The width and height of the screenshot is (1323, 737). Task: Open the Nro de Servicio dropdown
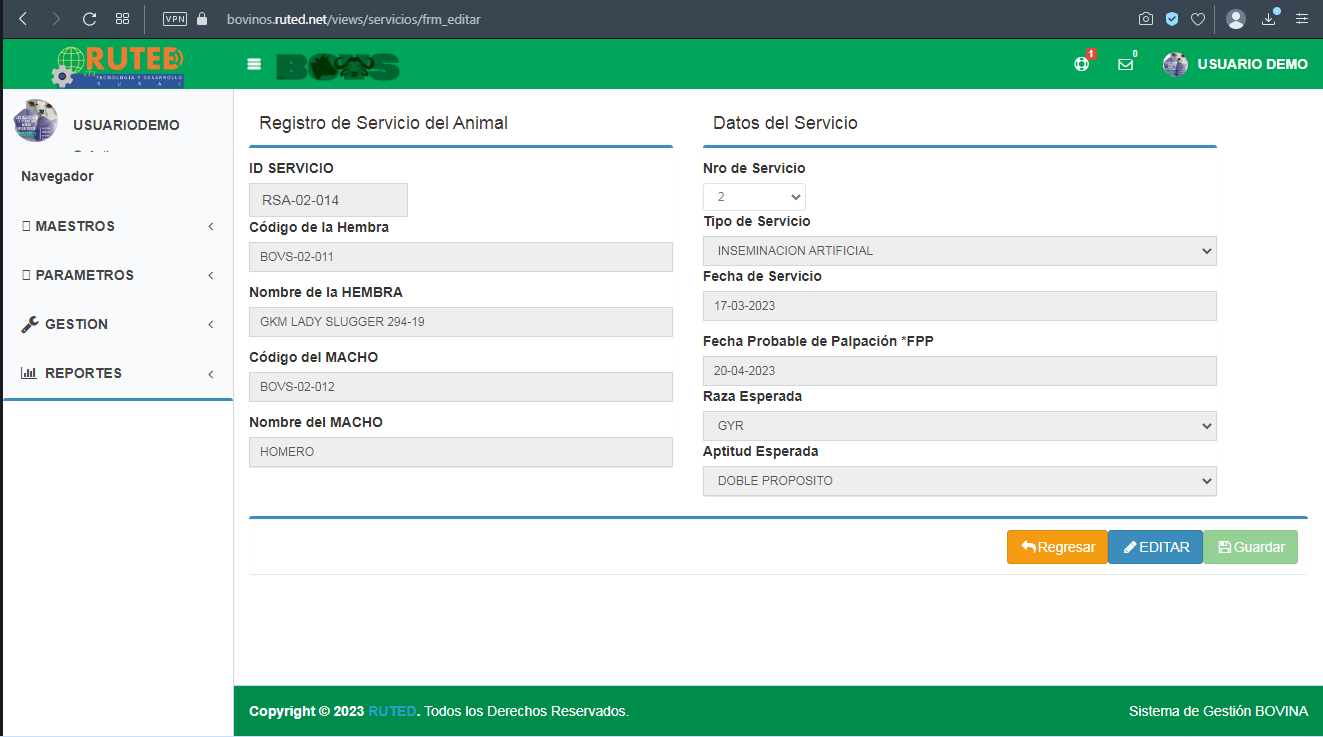coord(754,197)
